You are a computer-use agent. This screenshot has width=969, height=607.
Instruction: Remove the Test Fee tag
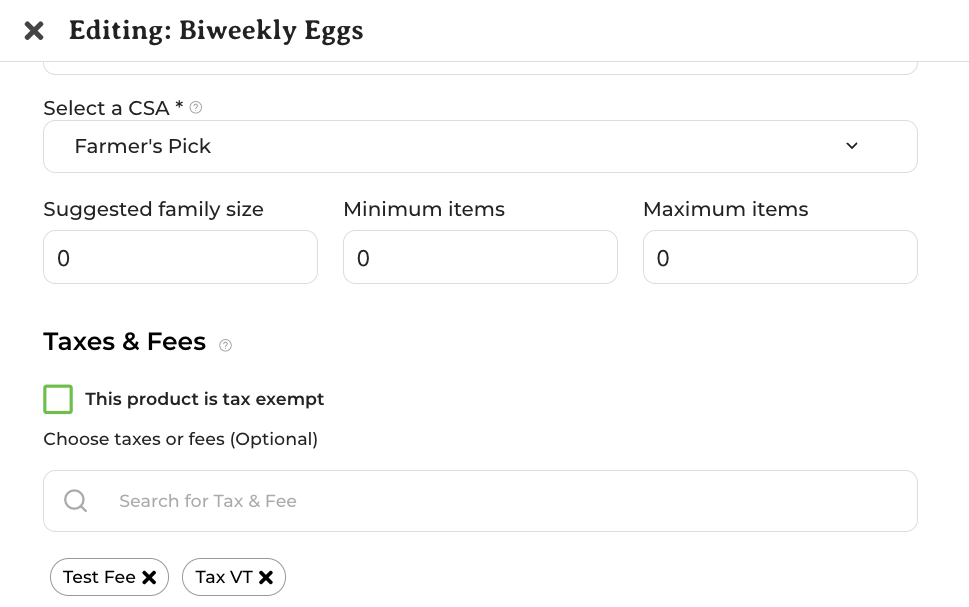coord(149,577)
